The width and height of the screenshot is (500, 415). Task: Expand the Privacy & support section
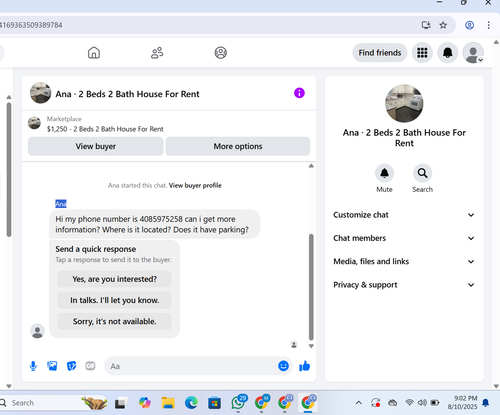tap(404, 285)
